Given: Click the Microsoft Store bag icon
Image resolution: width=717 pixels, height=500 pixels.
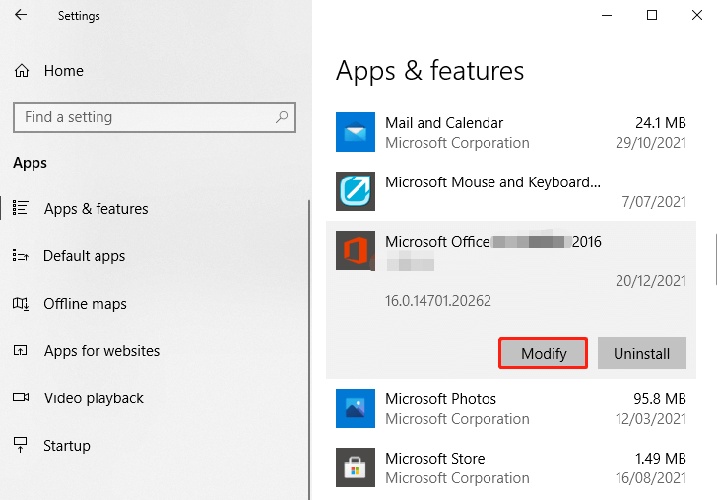Looking at the screenshot, I should (x=355, y=468).
